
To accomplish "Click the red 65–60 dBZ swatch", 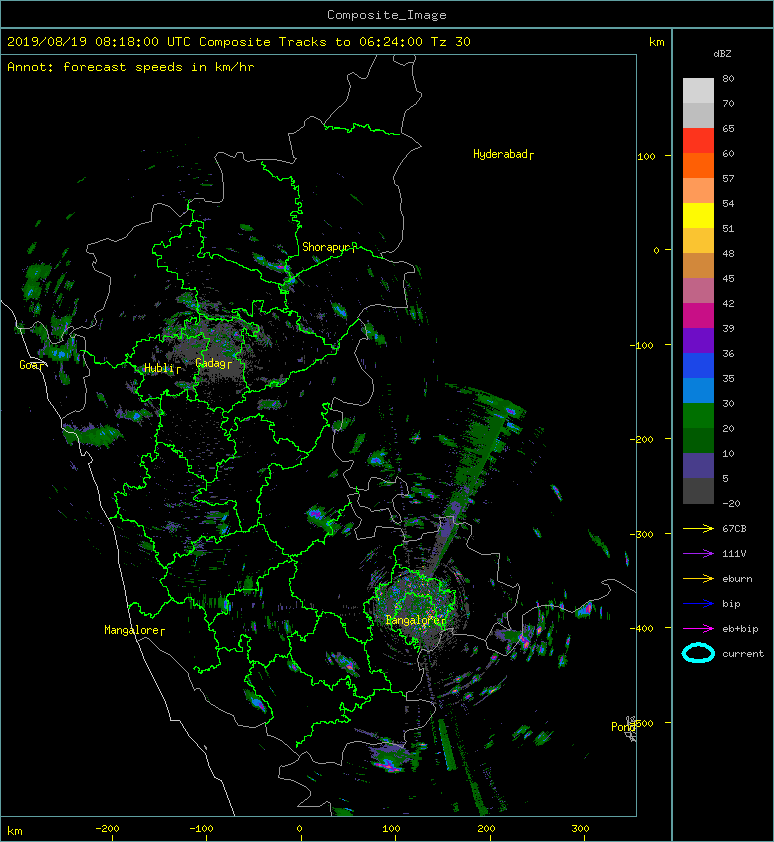I will (698, 140).
